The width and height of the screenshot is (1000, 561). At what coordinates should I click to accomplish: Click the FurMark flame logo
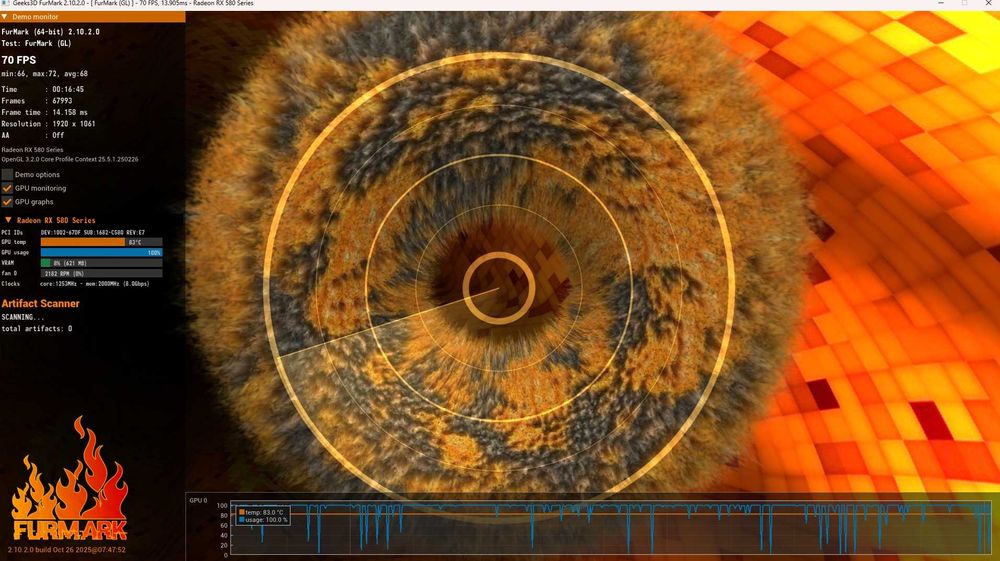pyautogui.click(x=69, y=479)
